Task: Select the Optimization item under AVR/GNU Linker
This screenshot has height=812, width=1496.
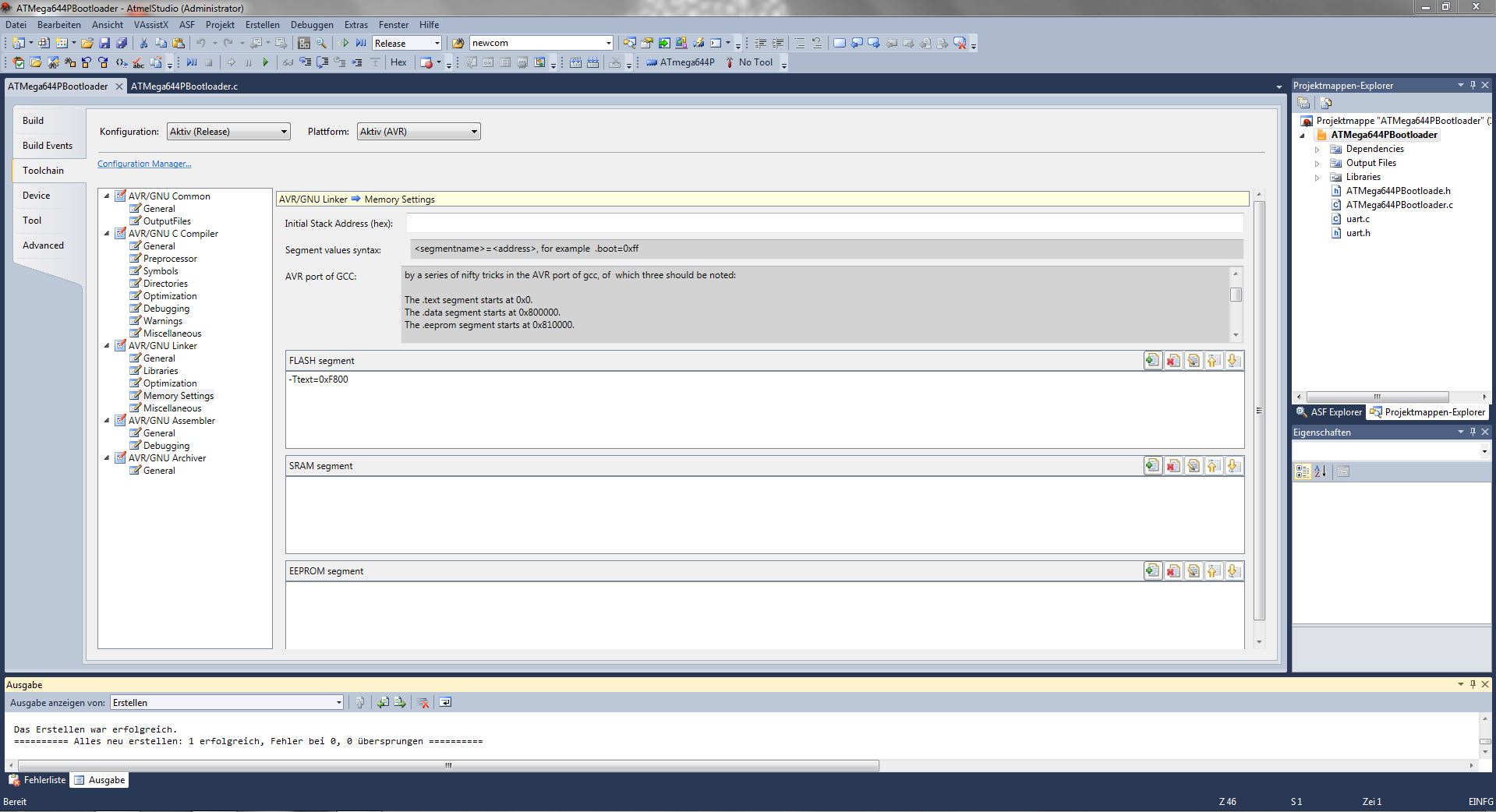Action: (x=170, y=383)
